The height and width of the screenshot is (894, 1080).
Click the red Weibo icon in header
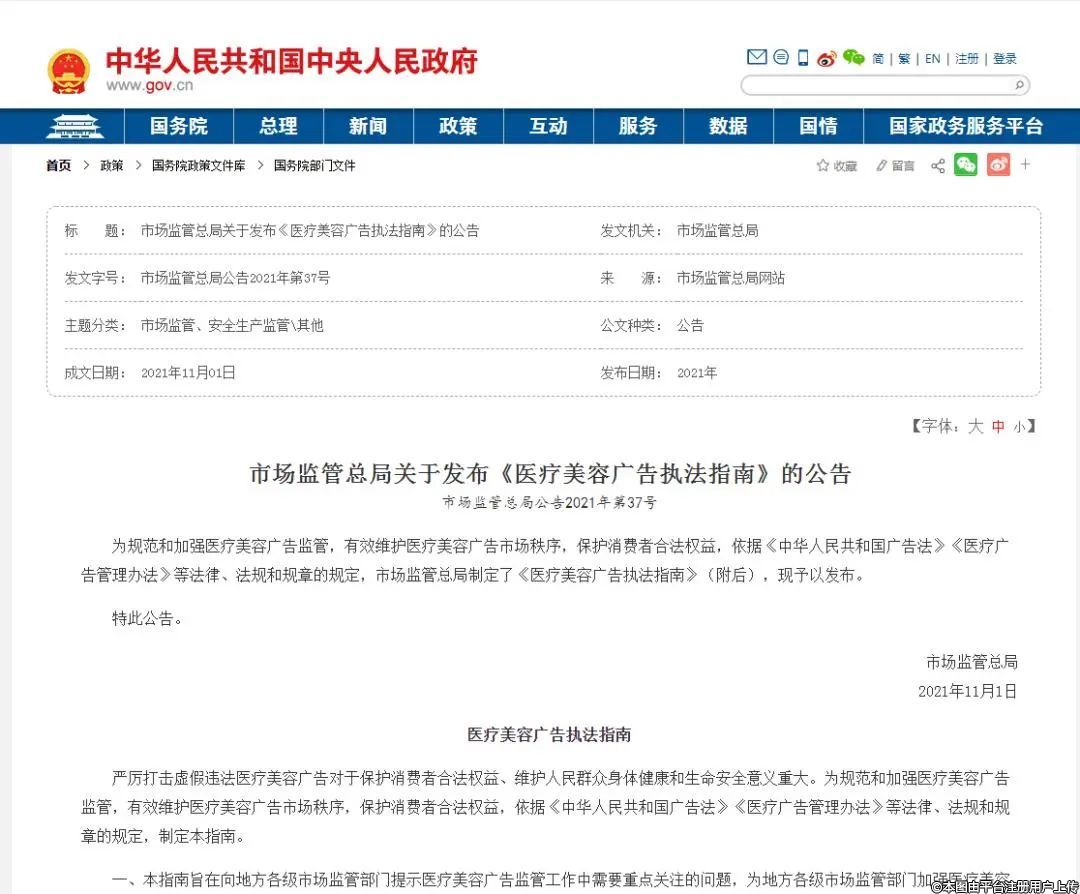pyautogui.click(x=826, y=58)
